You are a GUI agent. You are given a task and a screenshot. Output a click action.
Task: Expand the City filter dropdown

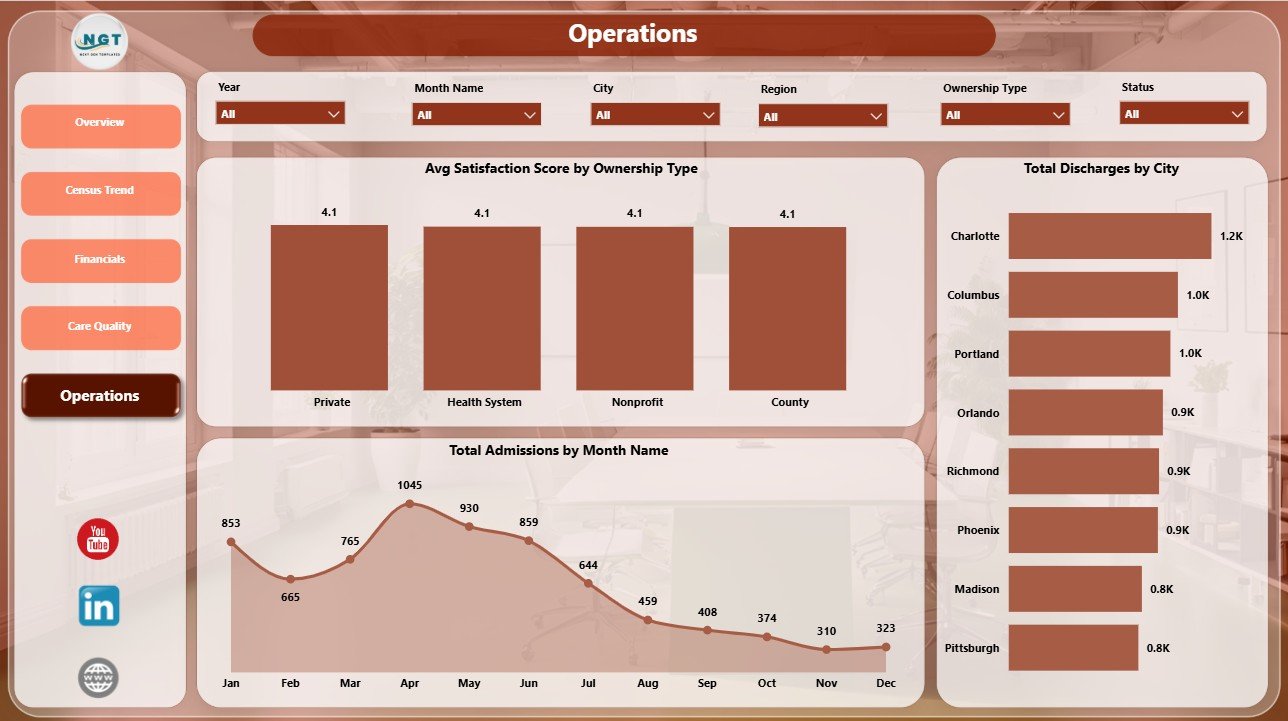click(655, 114)
